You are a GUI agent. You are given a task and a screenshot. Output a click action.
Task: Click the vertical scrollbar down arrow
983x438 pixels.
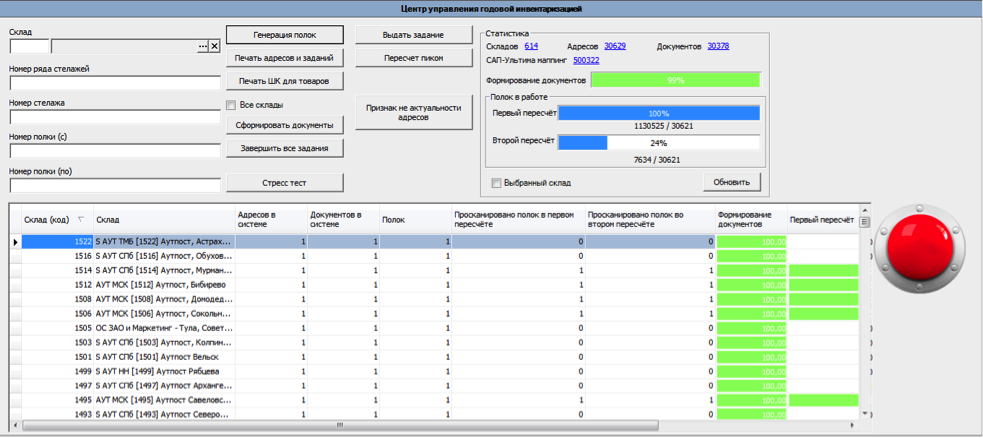pyautogui.click(x=865, y=413)
